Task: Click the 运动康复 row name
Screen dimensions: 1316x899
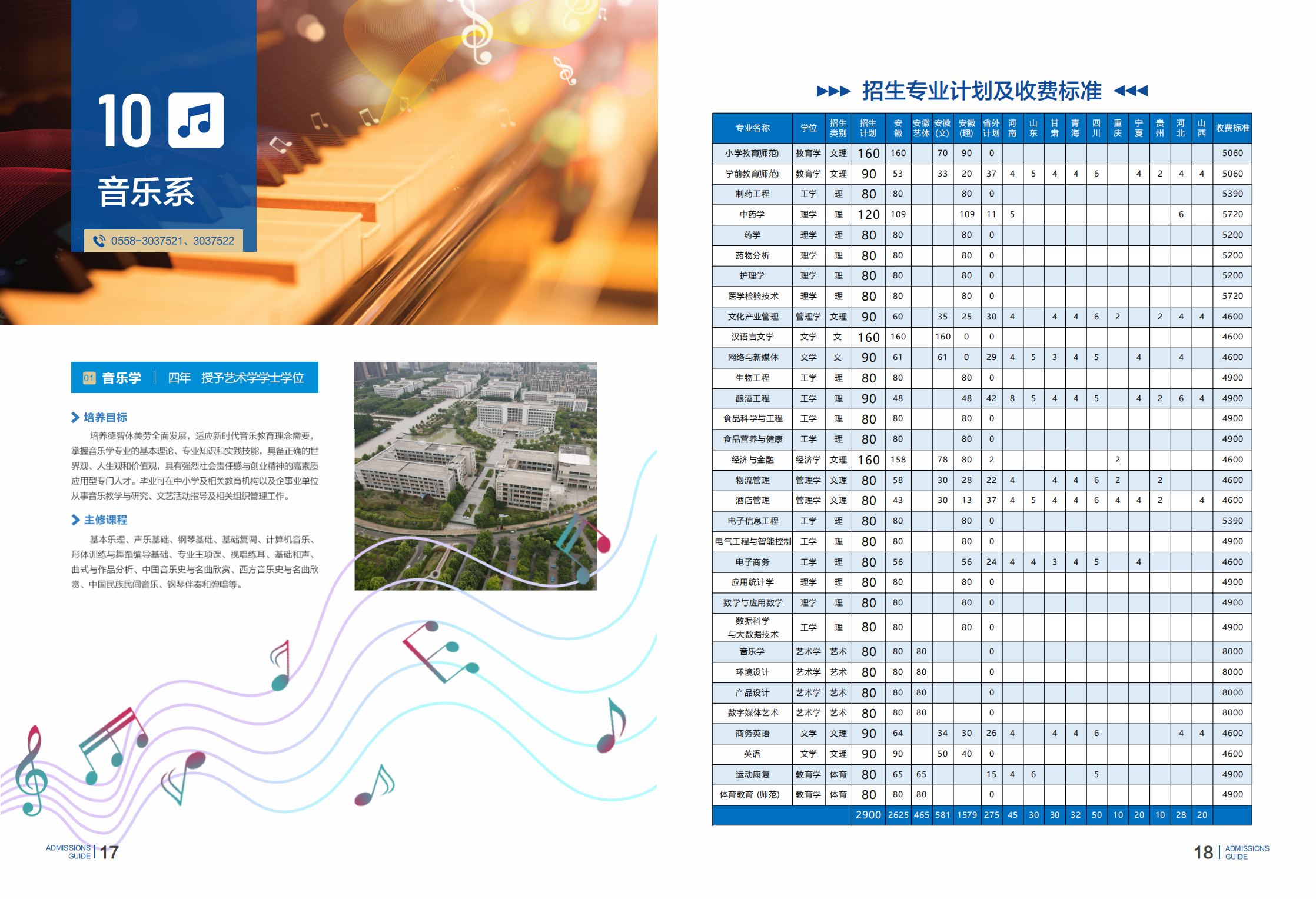Action: pyautogui.click(x=752, y=774)
